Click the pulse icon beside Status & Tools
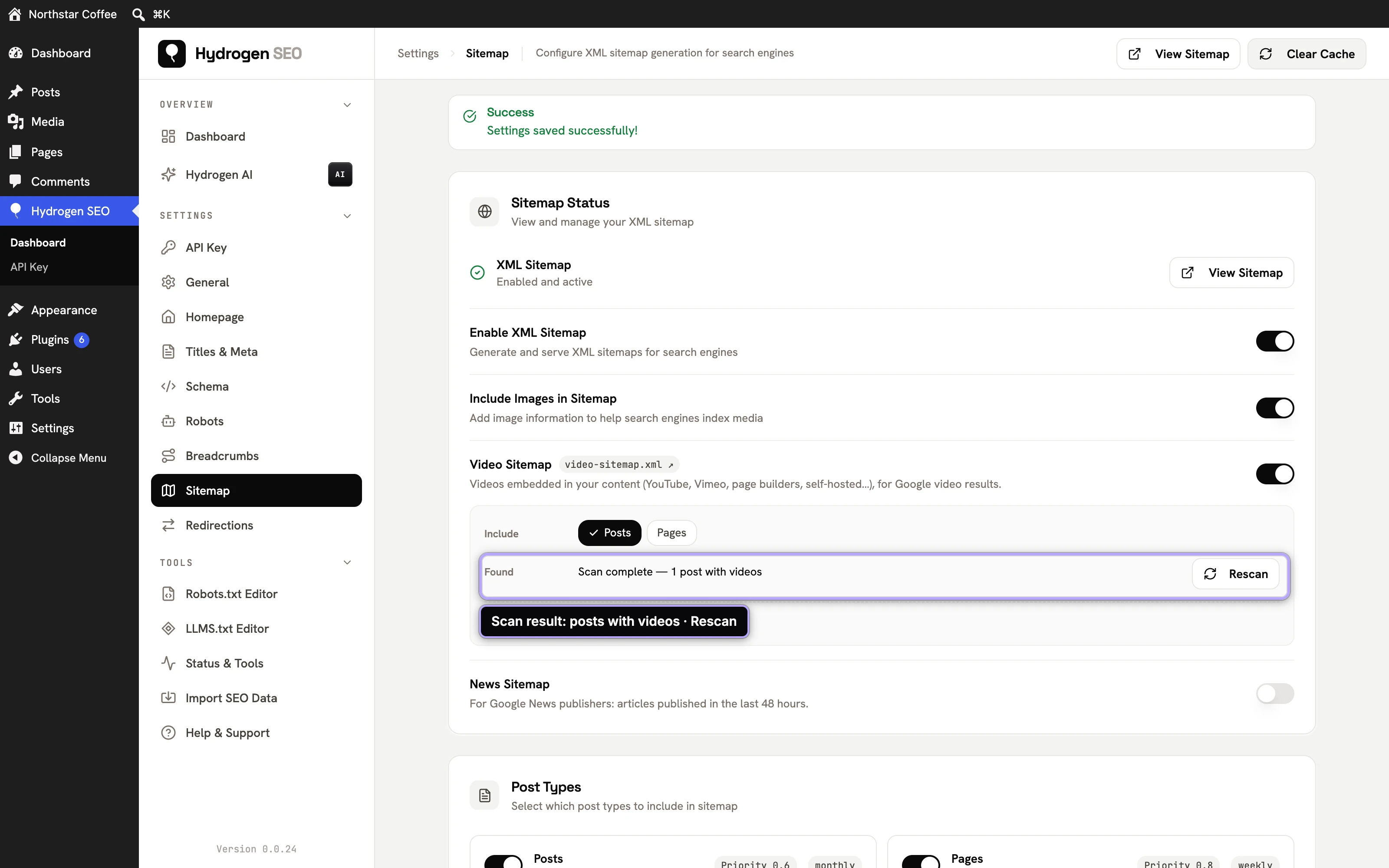This screenshot has width=1389, height=868. pos(168,663)
